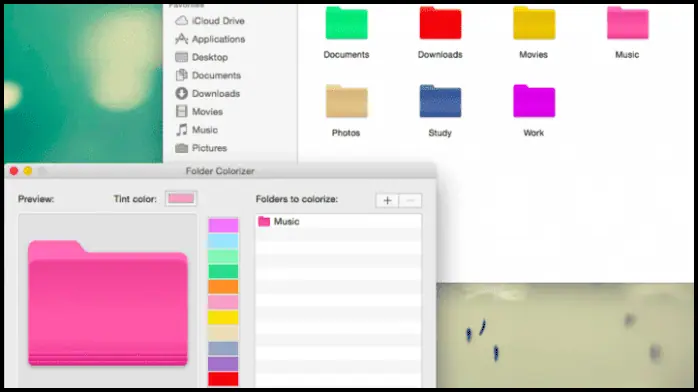
Task: Pick the yellow swatch
Action: [x=223, y=318]
